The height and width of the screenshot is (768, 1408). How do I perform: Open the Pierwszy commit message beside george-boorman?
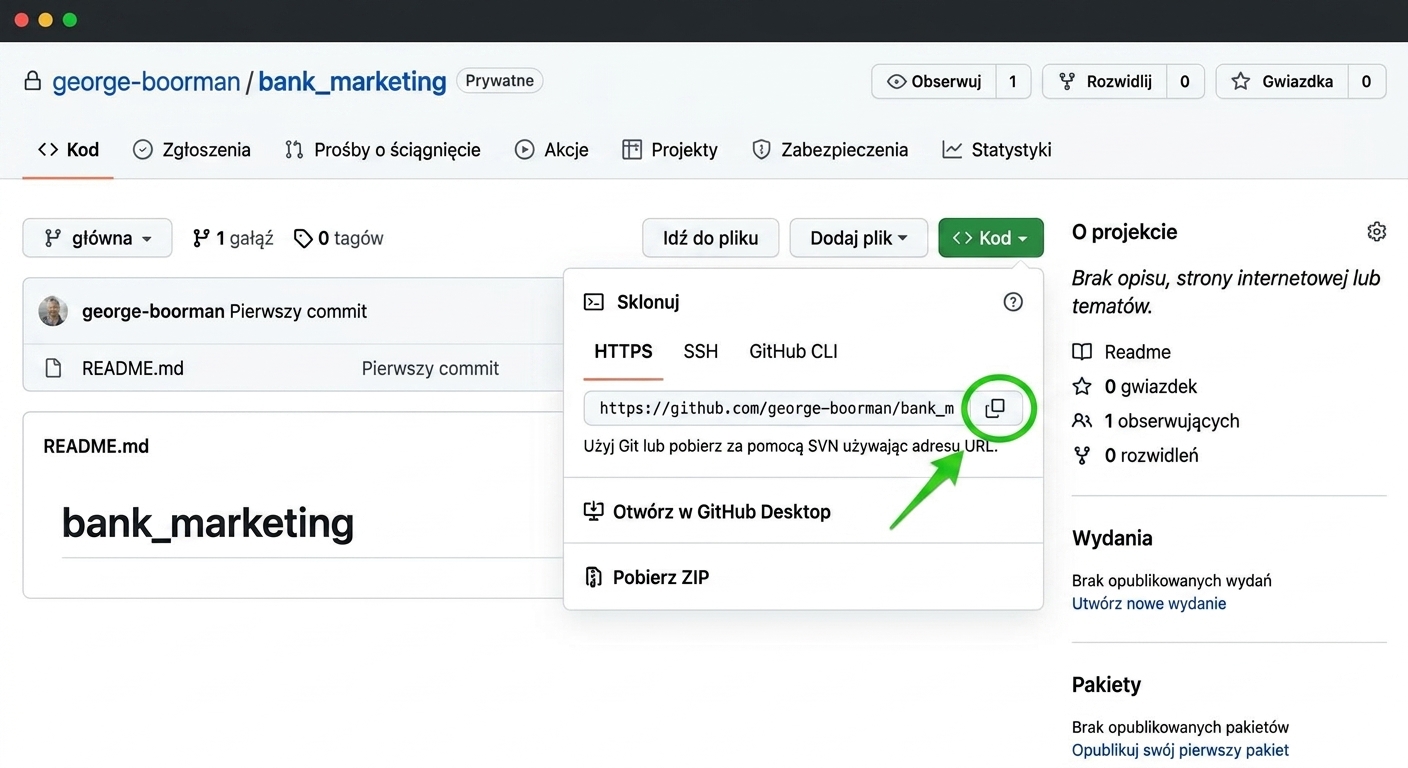(298, 311)
